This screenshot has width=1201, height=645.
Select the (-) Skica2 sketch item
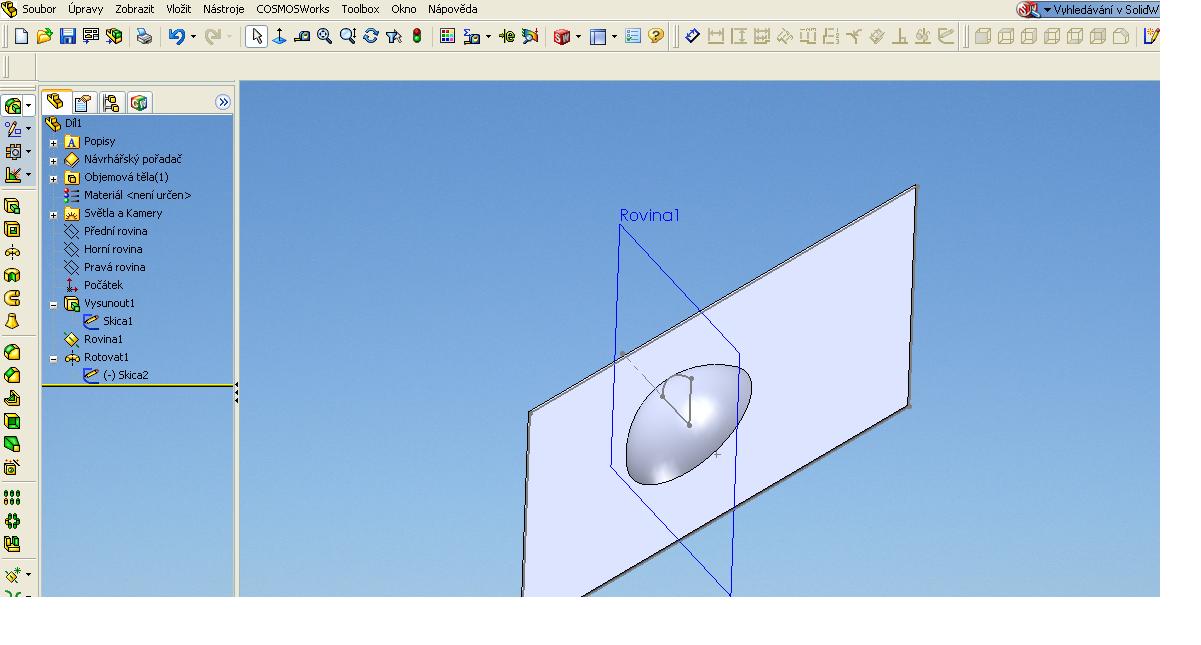(125, 375)
